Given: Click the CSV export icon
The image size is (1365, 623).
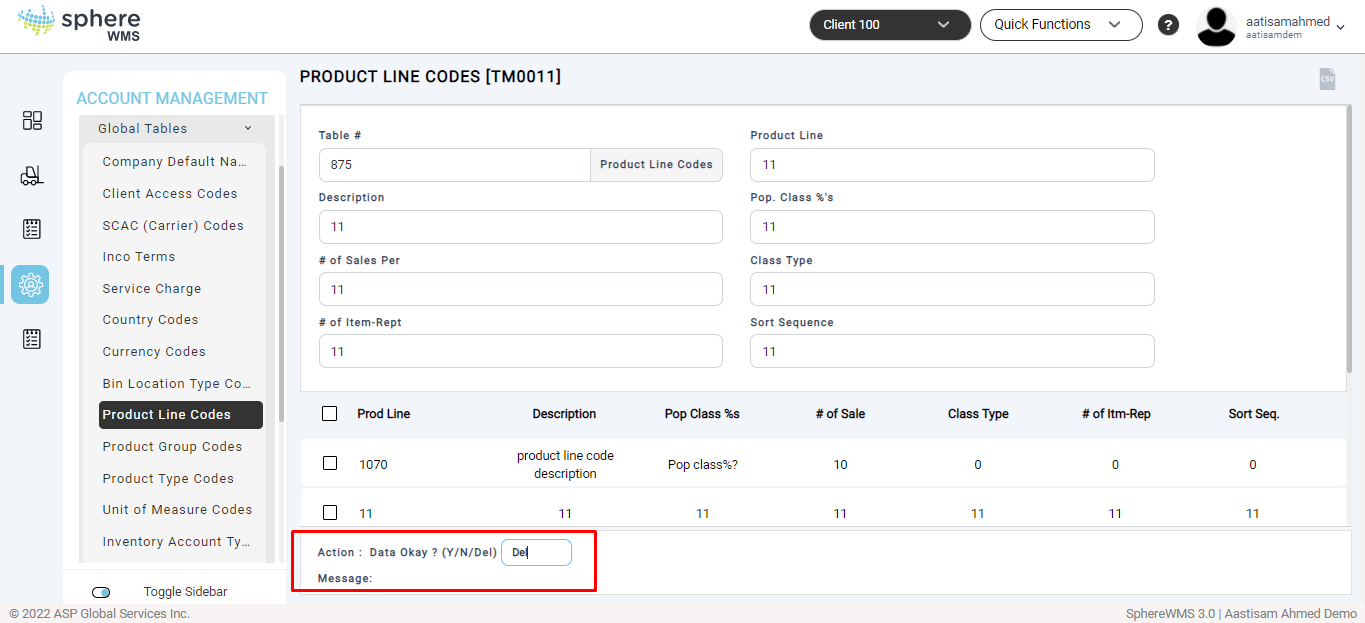Looking at the screenshot, I should (x=1327, y=79).
